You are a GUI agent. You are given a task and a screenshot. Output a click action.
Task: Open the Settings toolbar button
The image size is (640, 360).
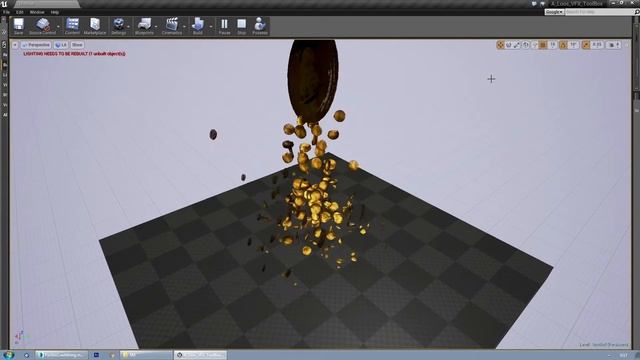119,26
